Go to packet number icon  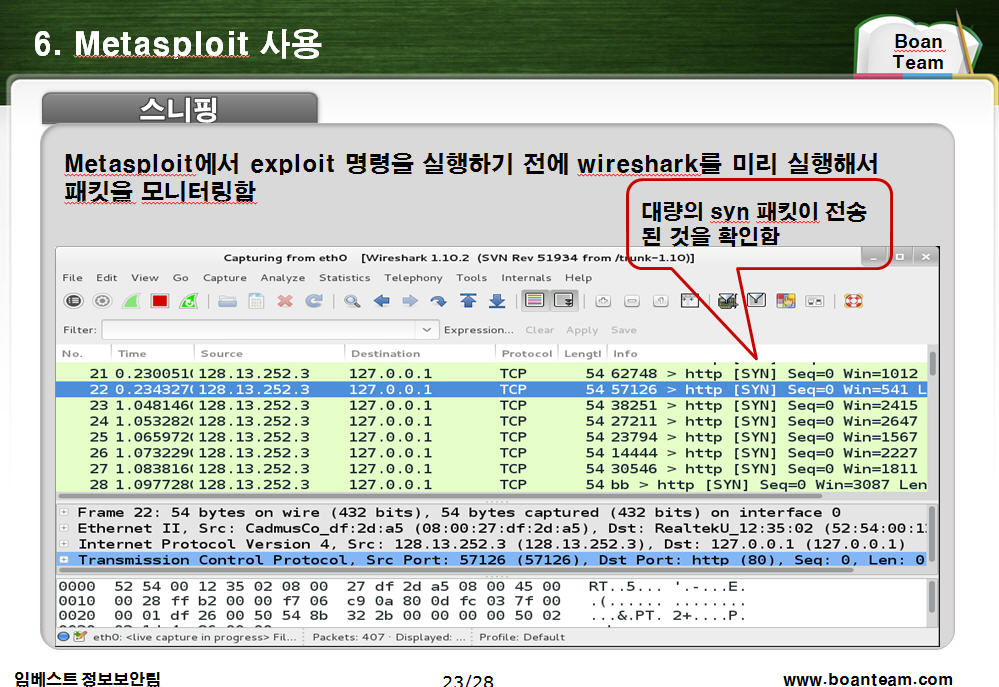pos(438,301)
